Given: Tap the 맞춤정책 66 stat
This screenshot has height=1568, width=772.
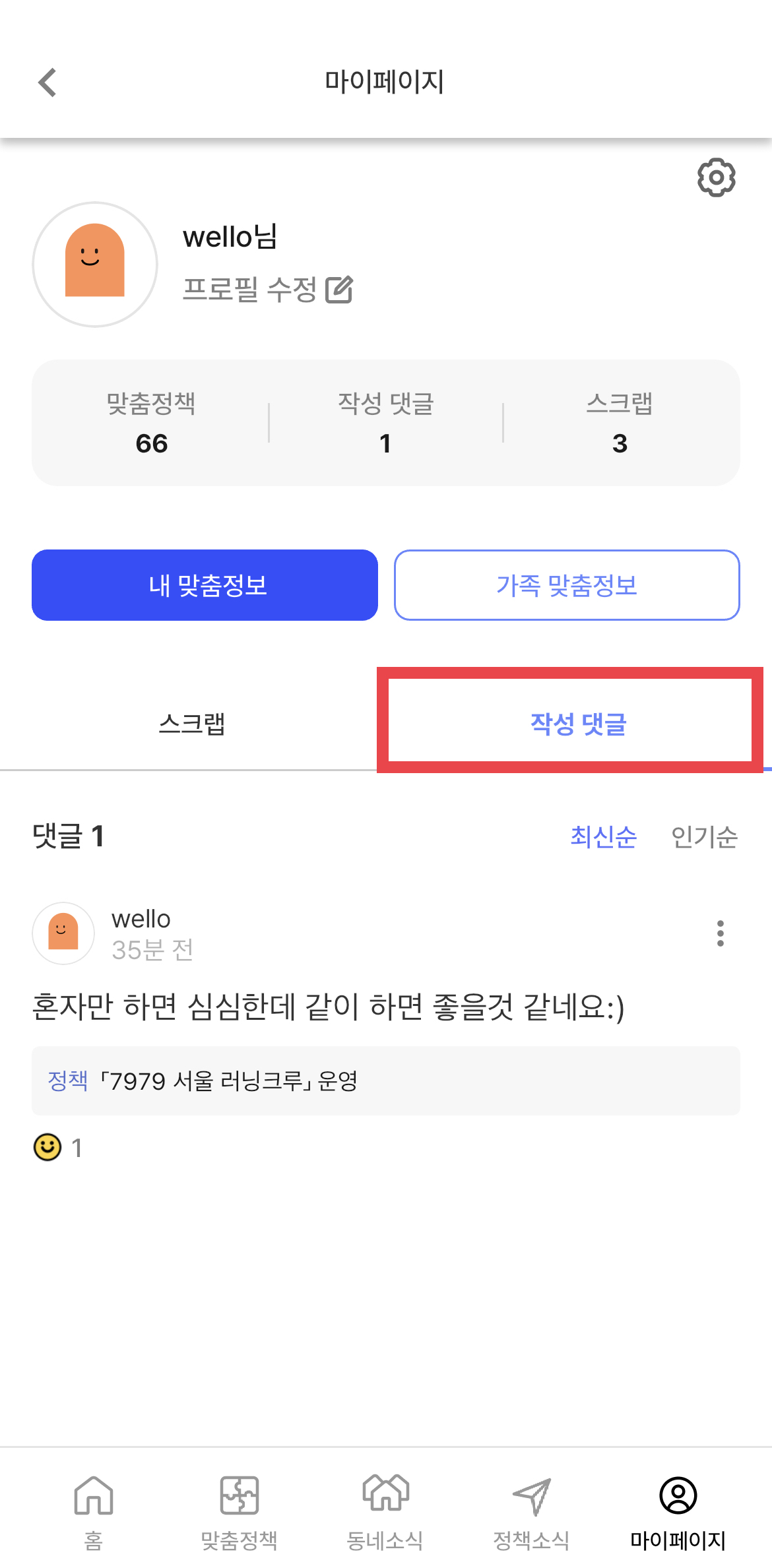Looking at the screenshot, I should pyautogui.click(x=151, y=423).
